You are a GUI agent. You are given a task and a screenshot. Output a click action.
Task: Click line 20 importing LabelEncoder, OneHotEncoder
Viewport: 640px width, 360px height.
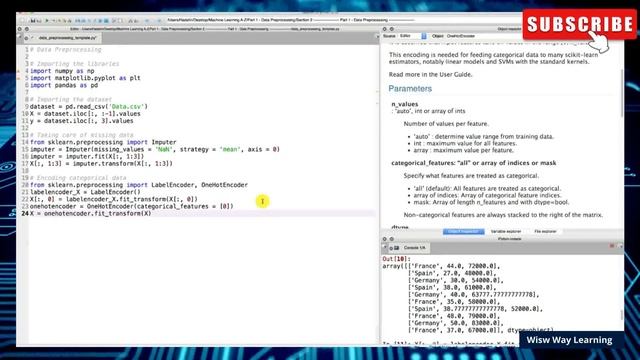click(x=139, y=185)
